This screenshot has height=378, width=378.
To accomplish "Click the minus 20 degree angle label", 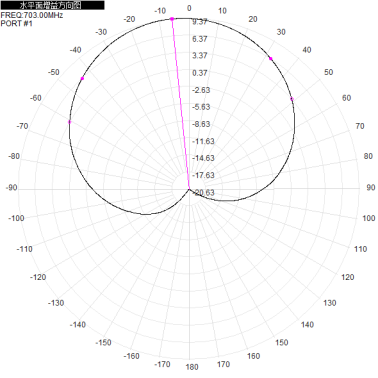I will point(129,19).
